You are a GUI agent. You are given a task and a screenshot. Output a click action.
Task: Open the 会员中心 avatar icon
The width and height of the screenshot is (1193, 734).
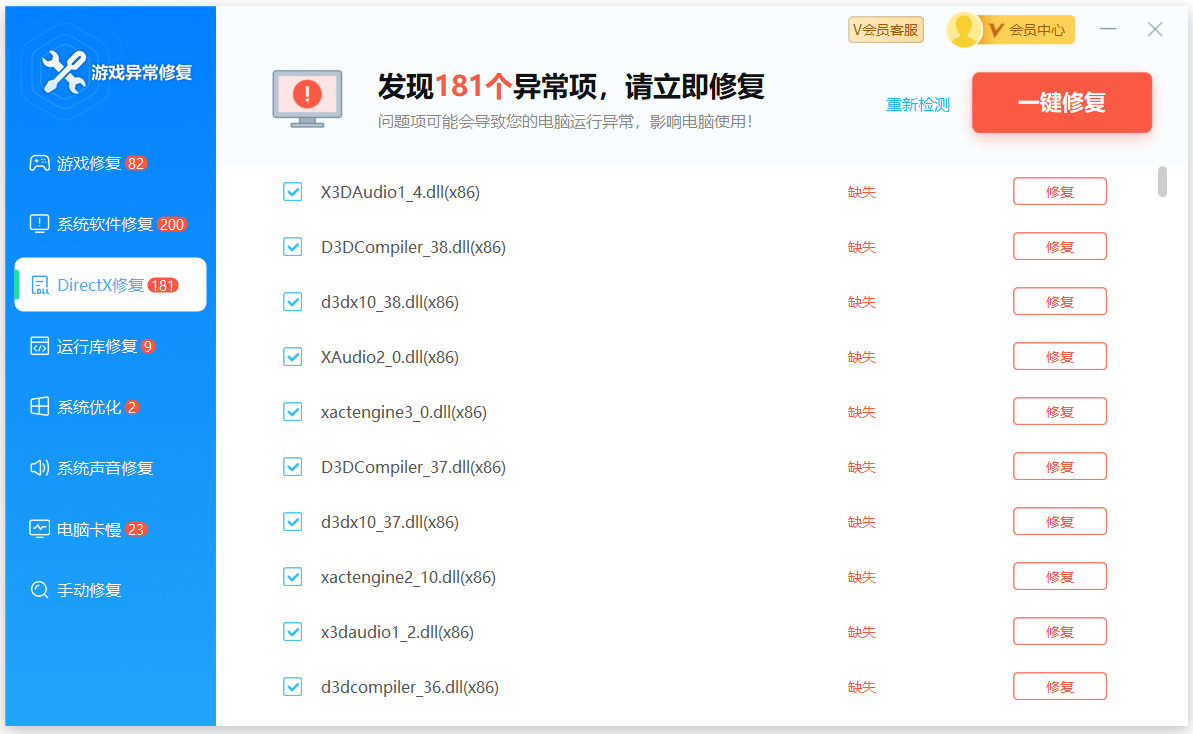pyautogui.click(x=963, y=29)
